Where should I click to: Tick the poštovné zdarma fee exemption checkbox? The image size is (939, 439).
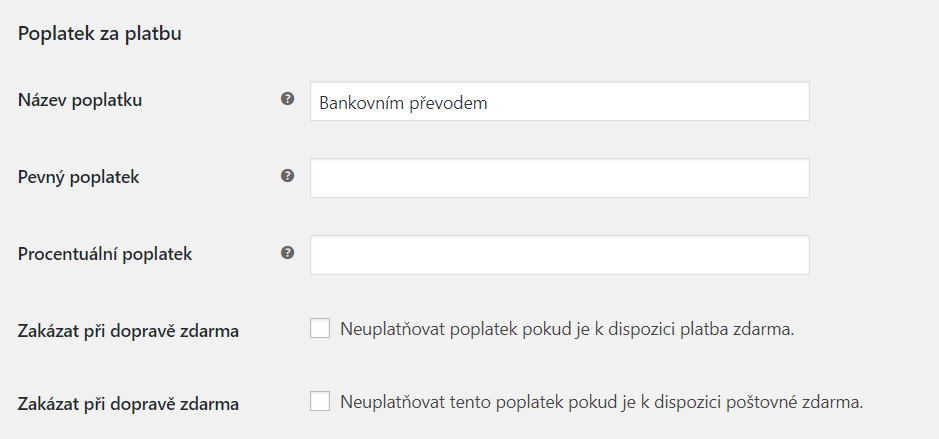click(x=320, y=401)
